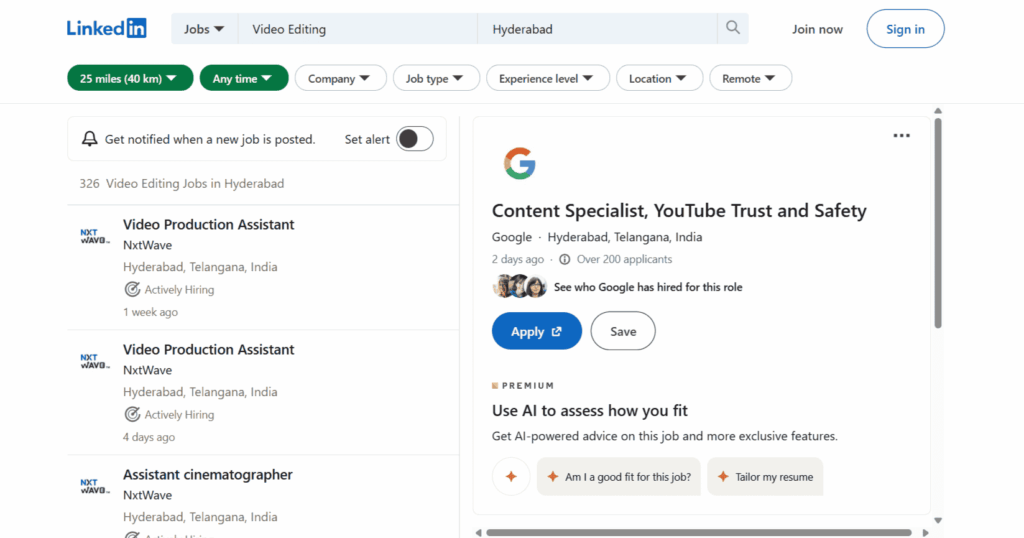The width and height of the screenshot is (1024, 538).
Task: Click the notification bell icon
Action: 89,139
